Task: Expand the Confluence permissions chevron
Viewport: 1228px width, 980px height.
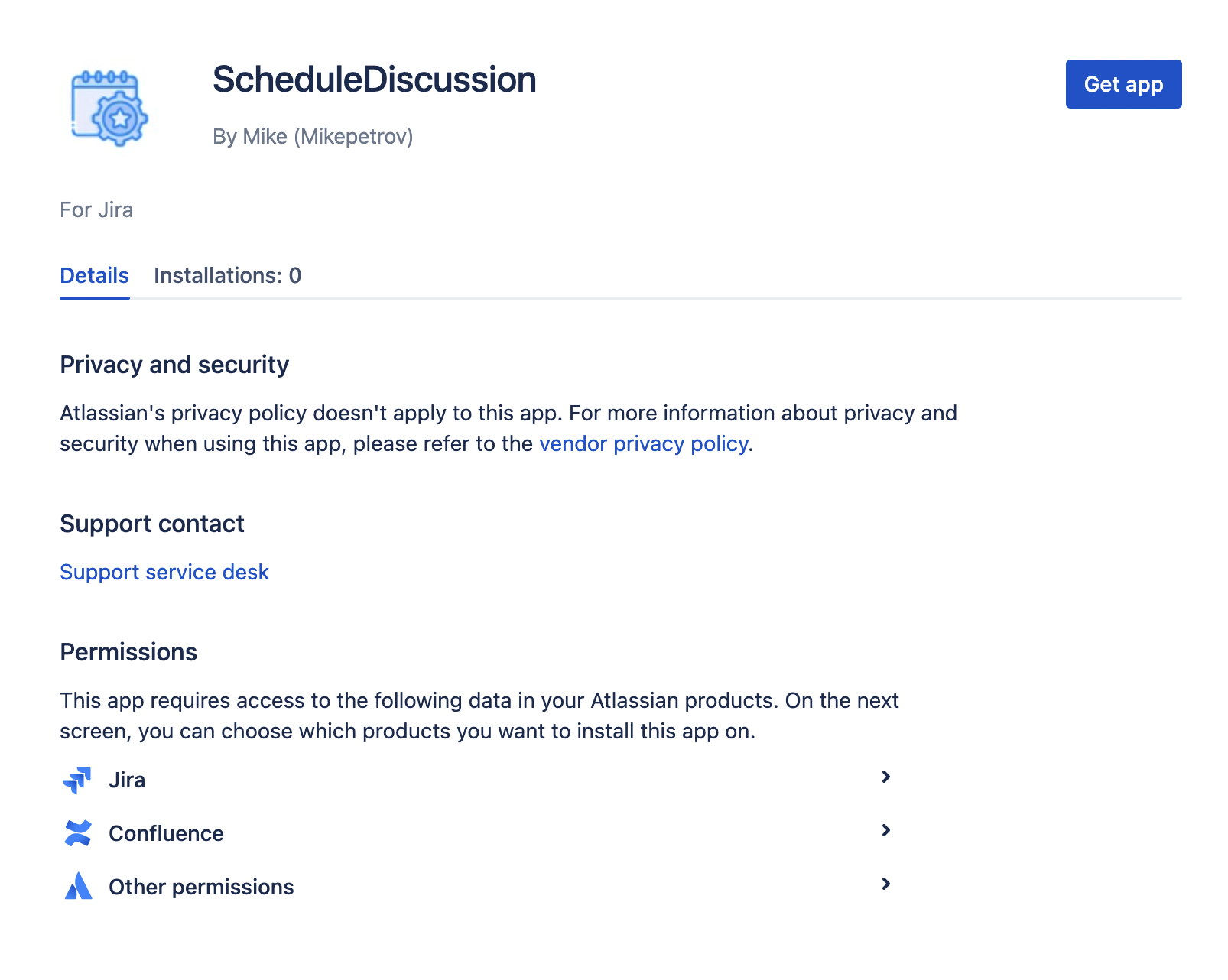Action: pyautogui.click(x=885, y=831)
